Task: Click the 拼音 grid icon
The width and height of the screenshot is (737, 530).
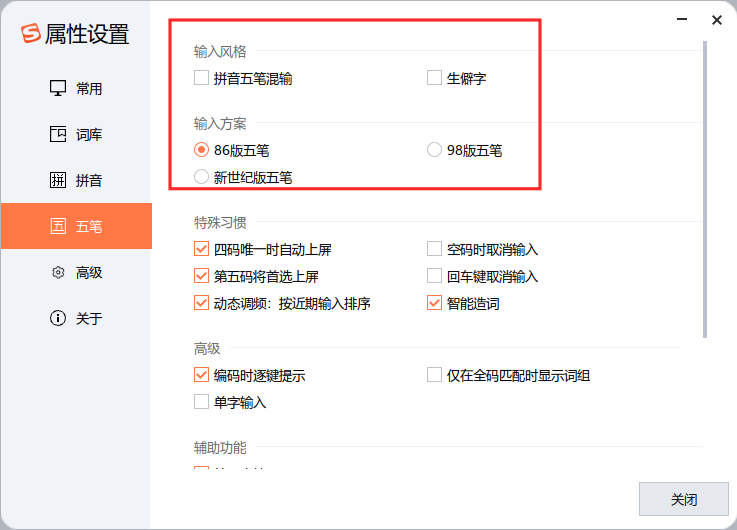Action: 58,180
